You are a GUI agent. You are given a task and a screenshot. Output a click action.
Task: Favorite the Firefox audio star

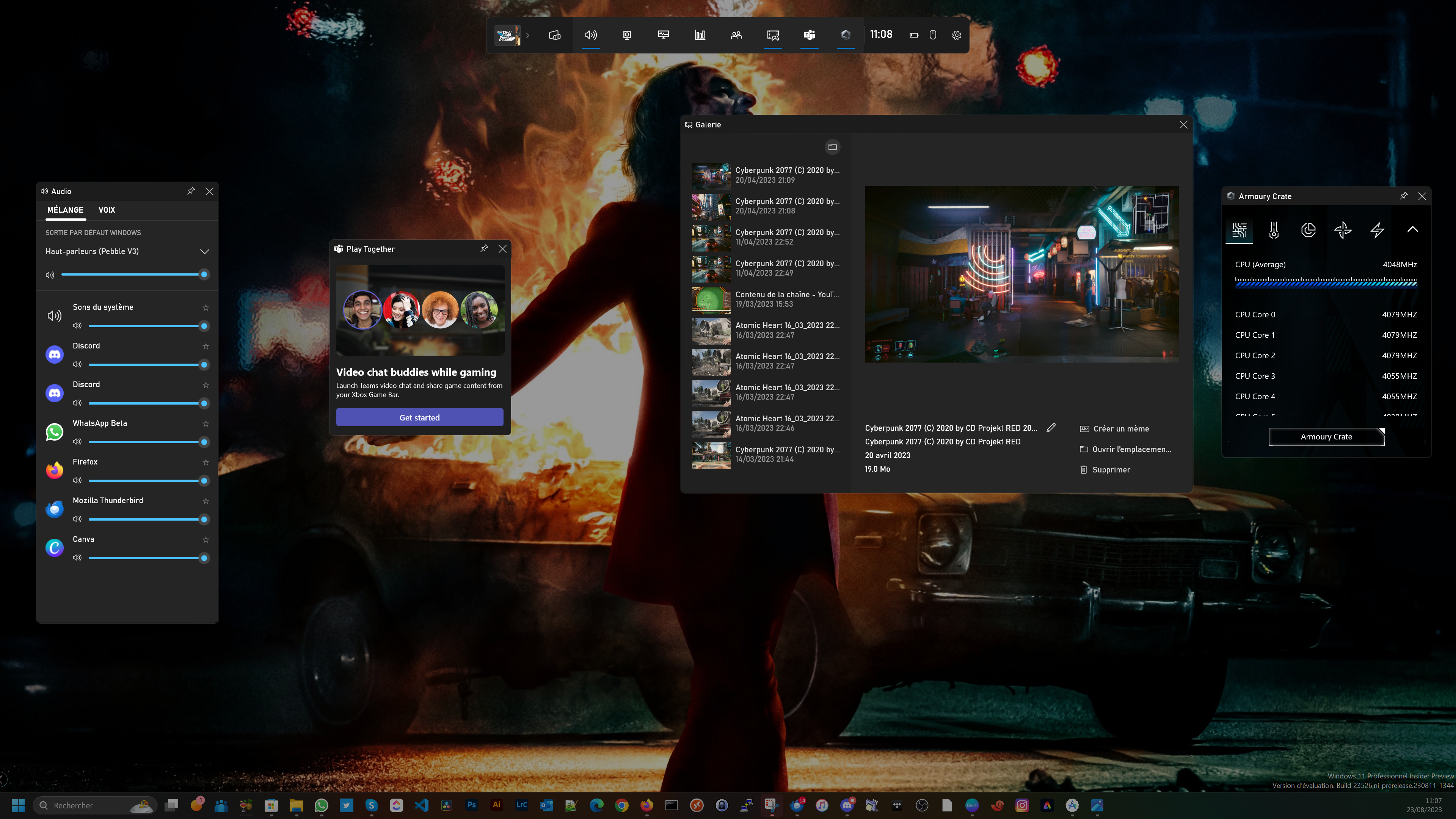coord(206,462)
